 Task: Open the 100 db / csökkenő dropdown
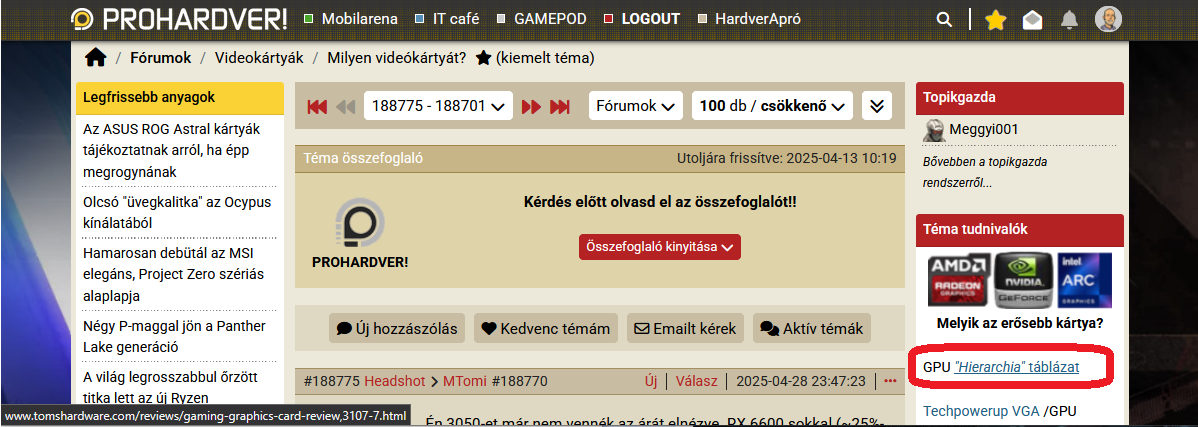(x=772, y=106)
